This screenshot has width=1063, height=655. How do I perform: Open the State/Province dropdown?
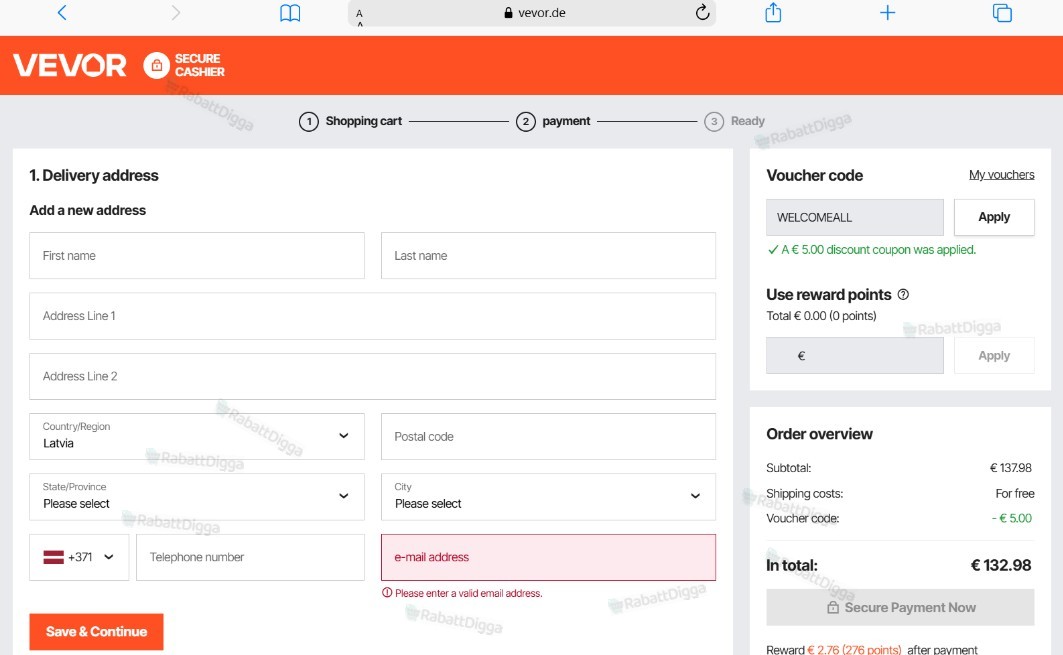coord(197,496)
